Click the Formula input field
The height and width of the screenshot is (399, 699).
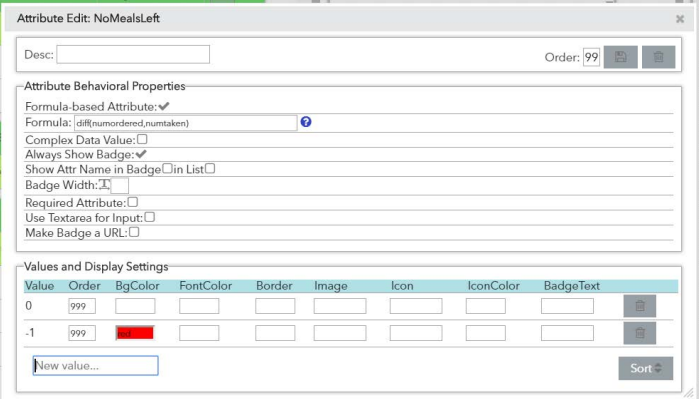tap(185, 123)
